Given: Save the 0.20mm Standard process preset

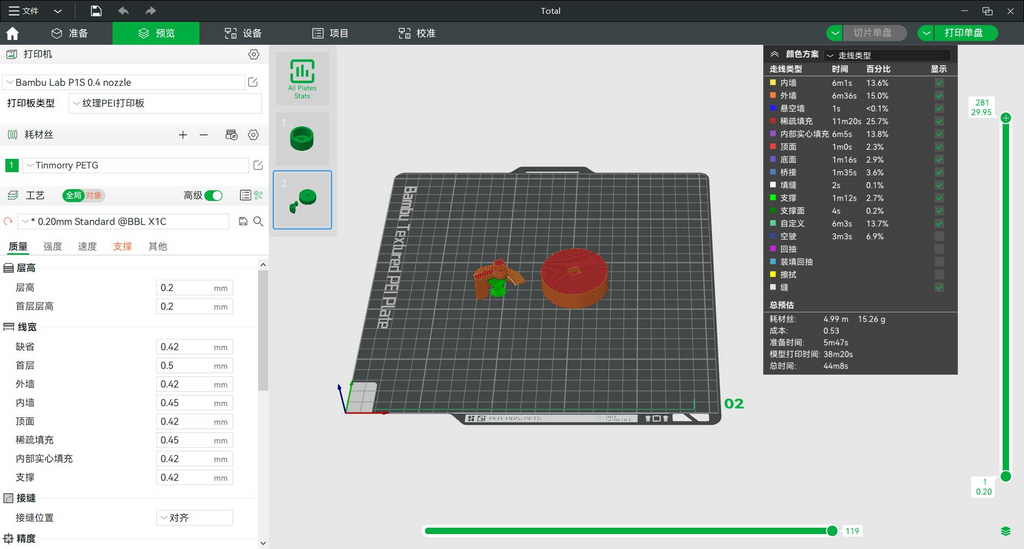Looking at the screenshot, I should (243, 221).
